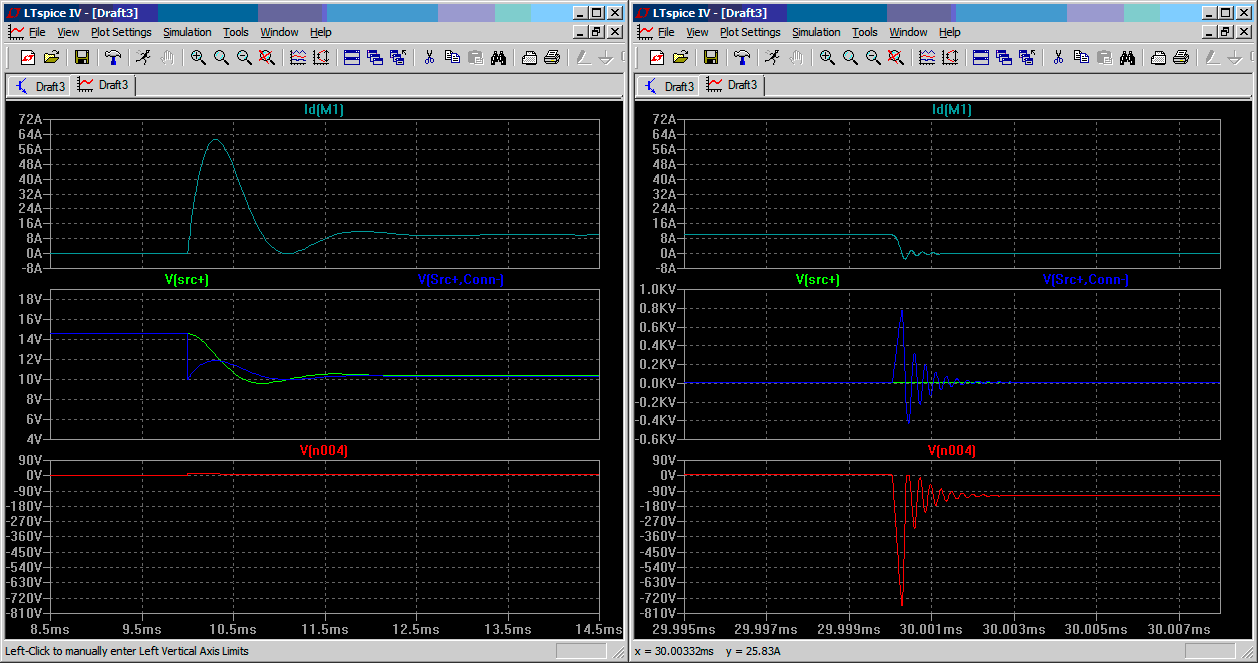
Task: Click Tile Windows icon in right window toolbar
Action: [x=980, y=57]
